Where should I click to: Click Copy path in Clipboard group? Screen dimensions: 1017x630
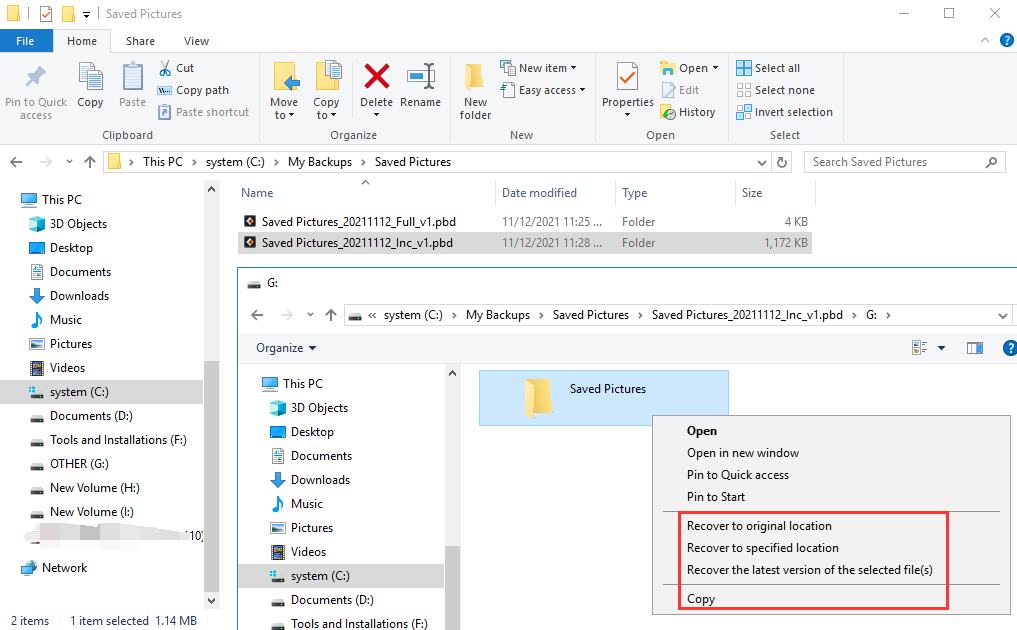194,90
